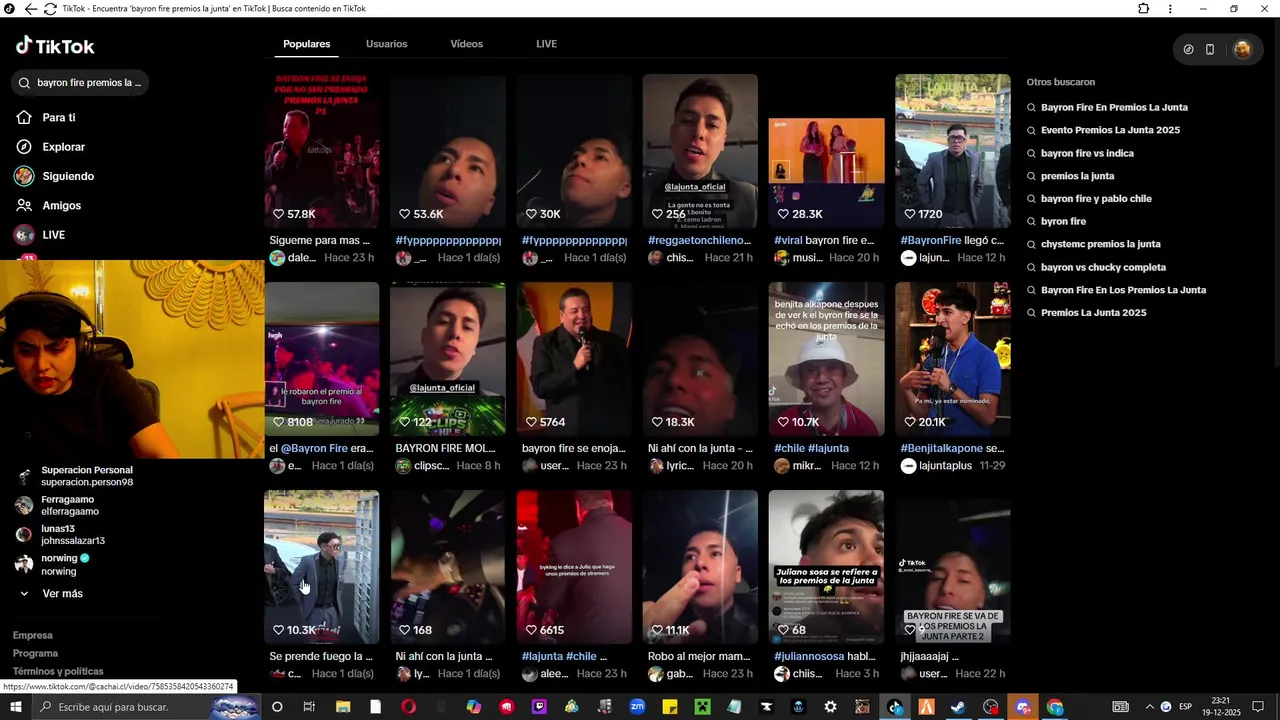The width and height of the screenshot is (1280, 720).
Task: Select the plain premios la junta suggestion
Action: 1077,176
